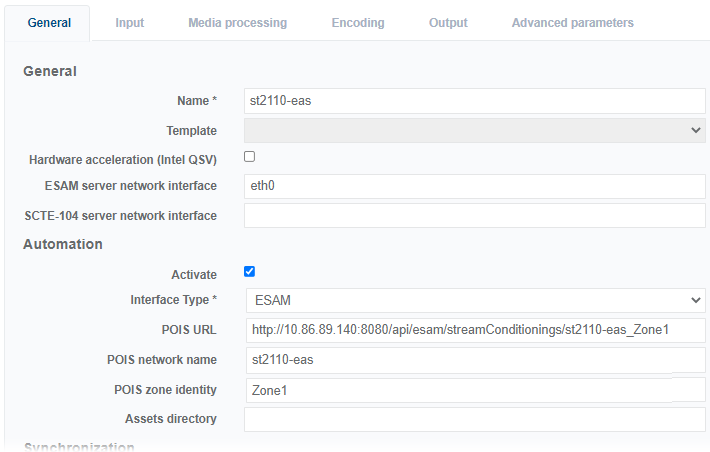Click the Template dropdown arrow
Image resolution: width=710 pixels, height=452 pixels.
[x=696, y=130]
